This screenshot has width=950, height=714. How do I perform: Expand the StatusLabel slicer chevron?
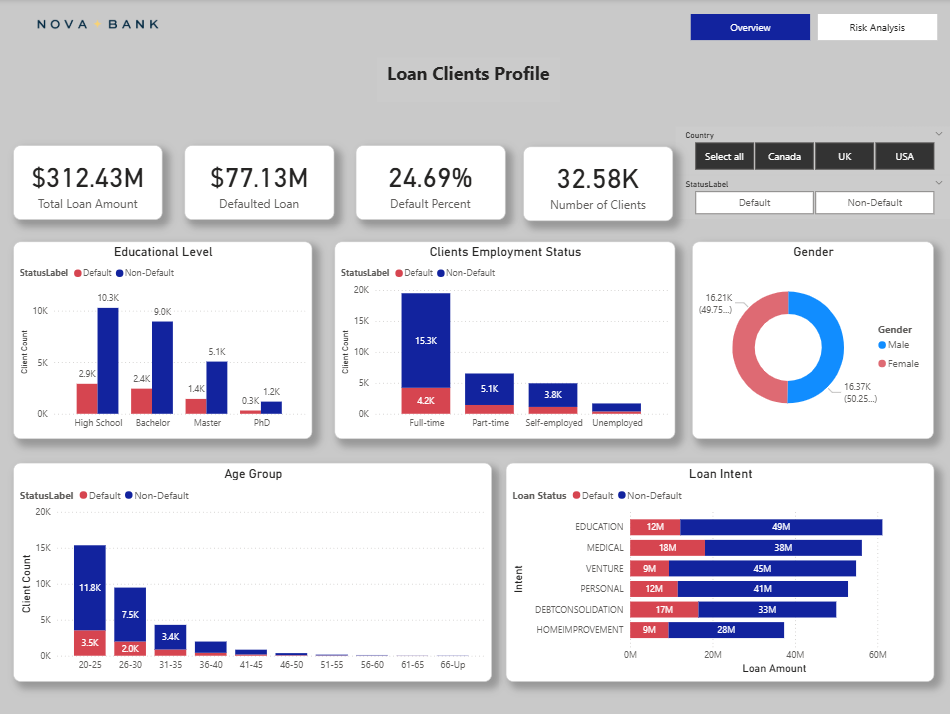click(938, 182)
